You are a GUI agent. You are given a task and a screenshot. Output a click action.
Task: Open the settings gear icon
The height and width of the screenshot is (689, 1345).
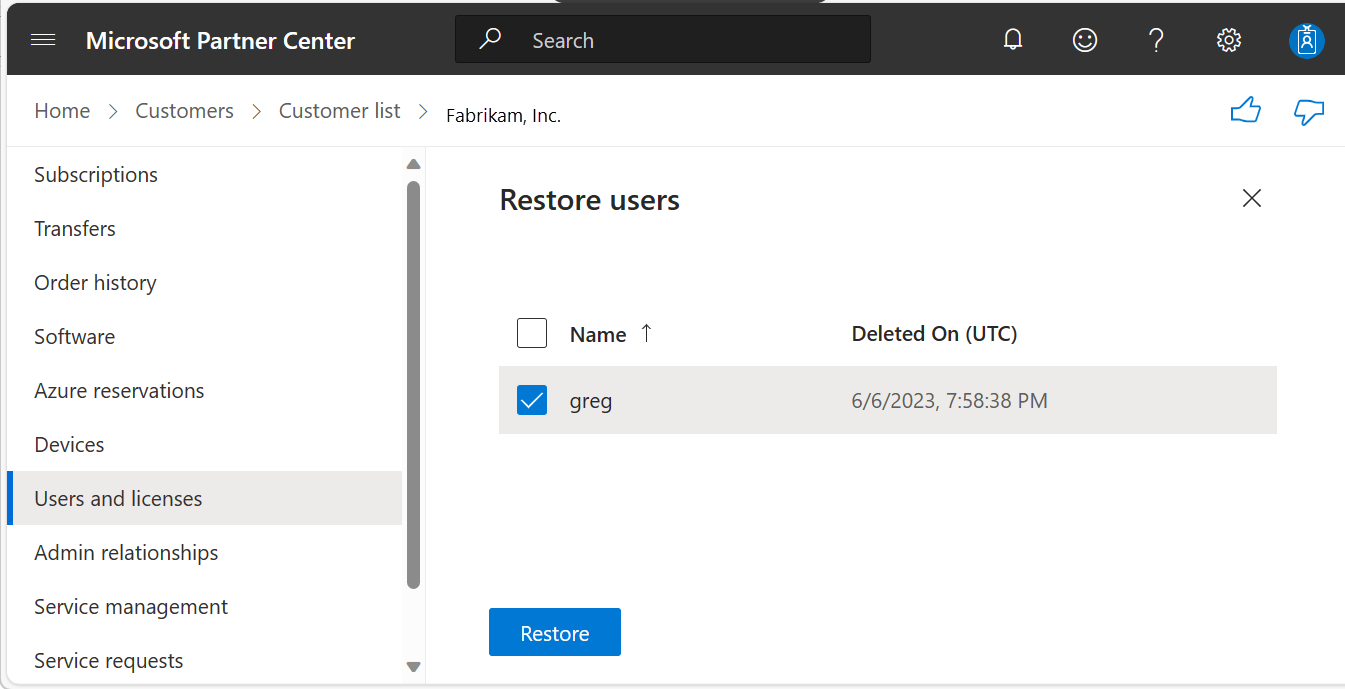coord(1228,39)
